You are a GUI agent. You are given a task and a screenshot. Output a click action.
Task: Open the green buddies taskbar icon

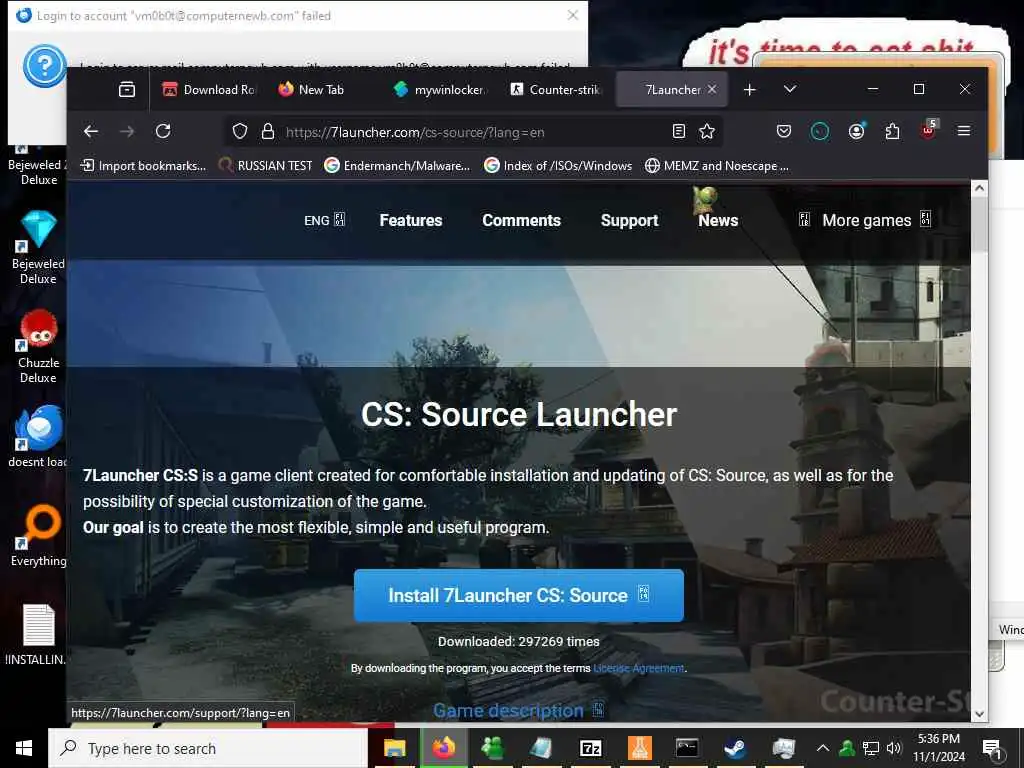pos(492,748)
